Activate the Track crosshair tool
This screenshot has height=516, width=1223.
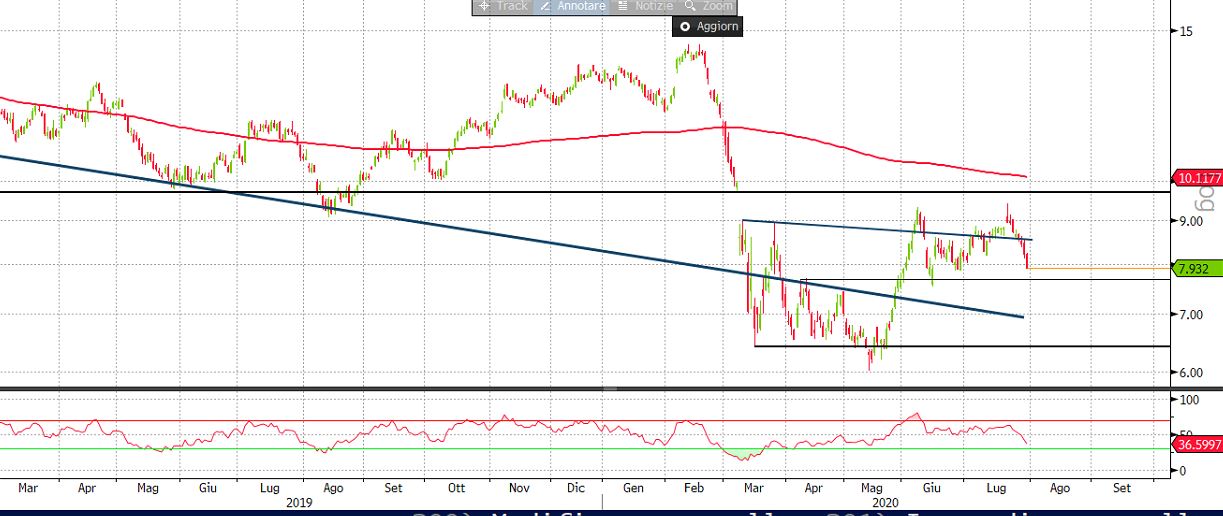tap(503, 6)
